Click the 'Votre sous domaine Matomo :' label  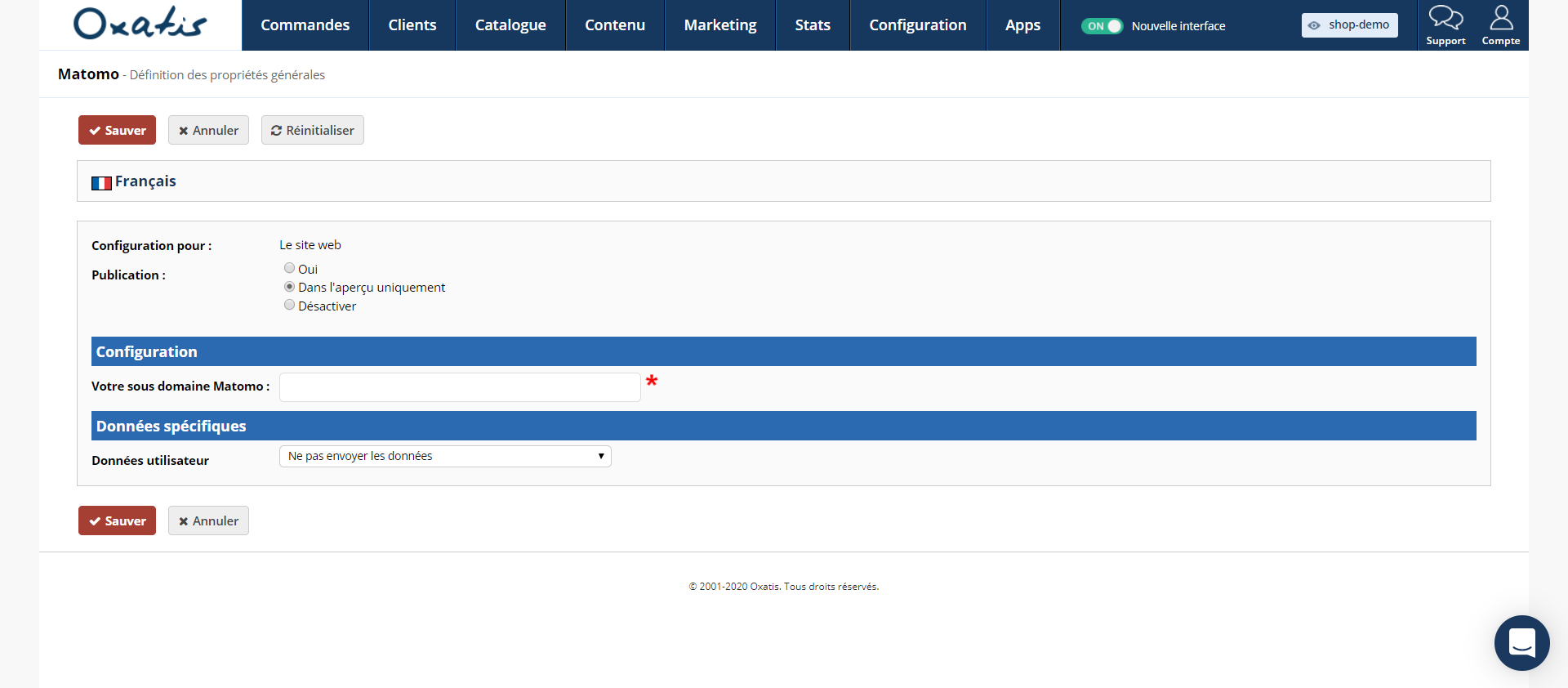point(180,386)
